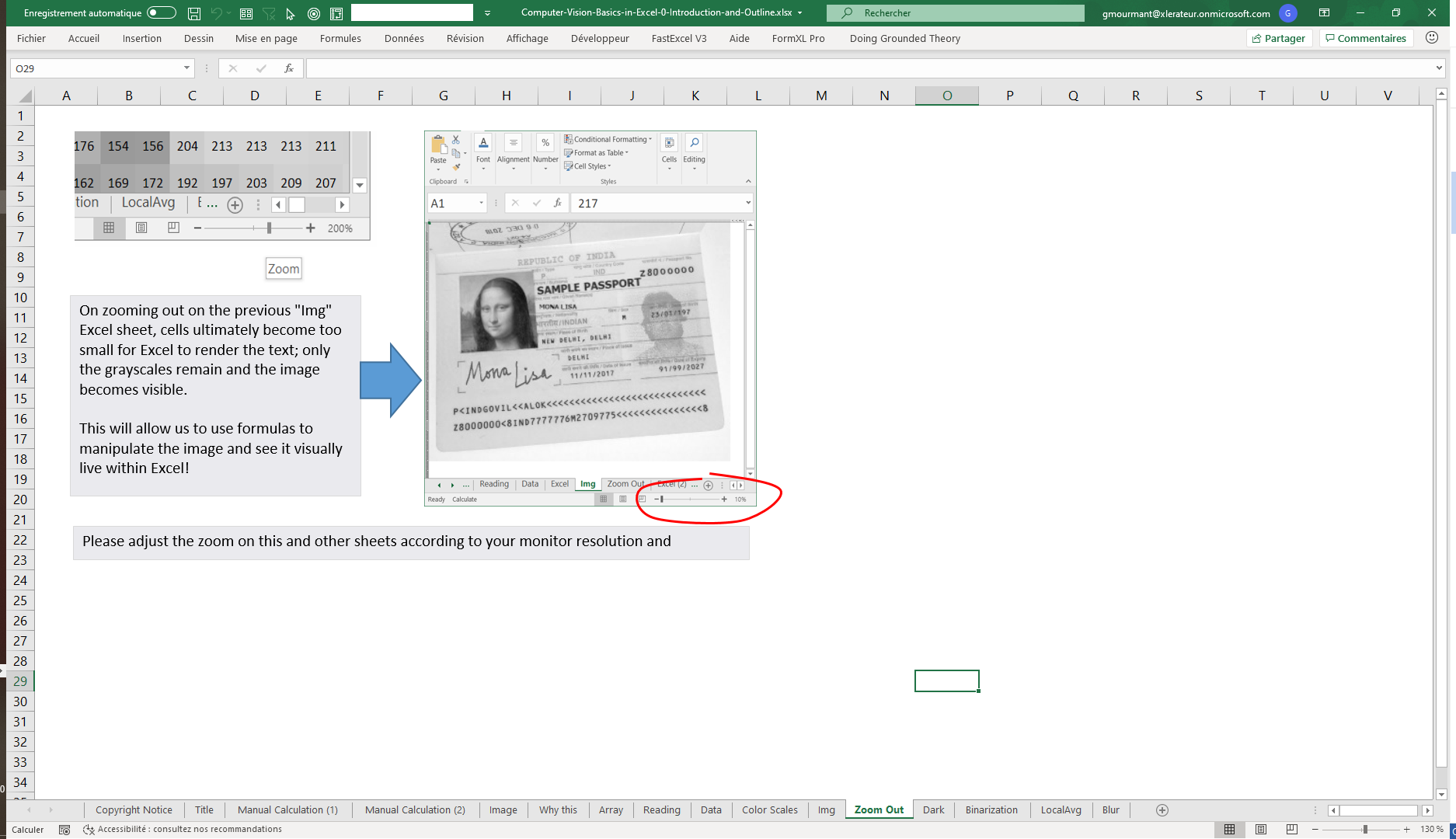
Task: Switch to the Copyright Notice sheet
Action: [x=134, y=809]
